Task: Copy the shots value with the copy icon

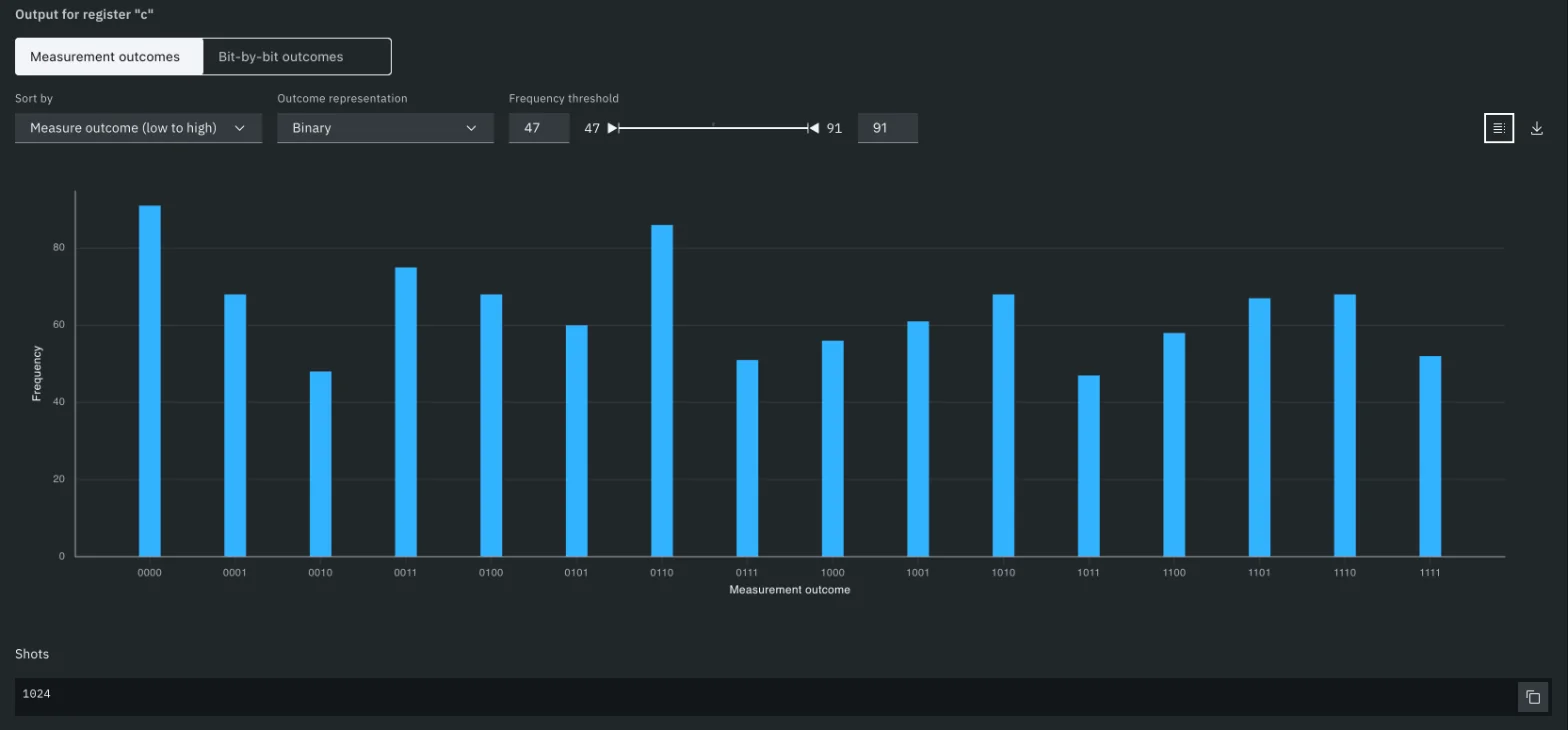Action: click(1533, 697)
